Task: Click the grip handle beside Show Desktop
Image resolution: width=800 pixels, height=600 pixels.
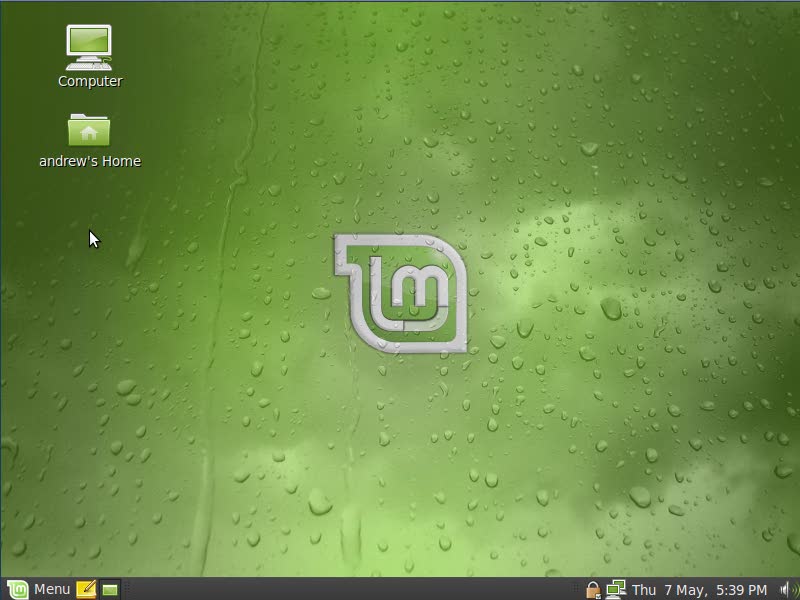Action: tap(128, 589)
